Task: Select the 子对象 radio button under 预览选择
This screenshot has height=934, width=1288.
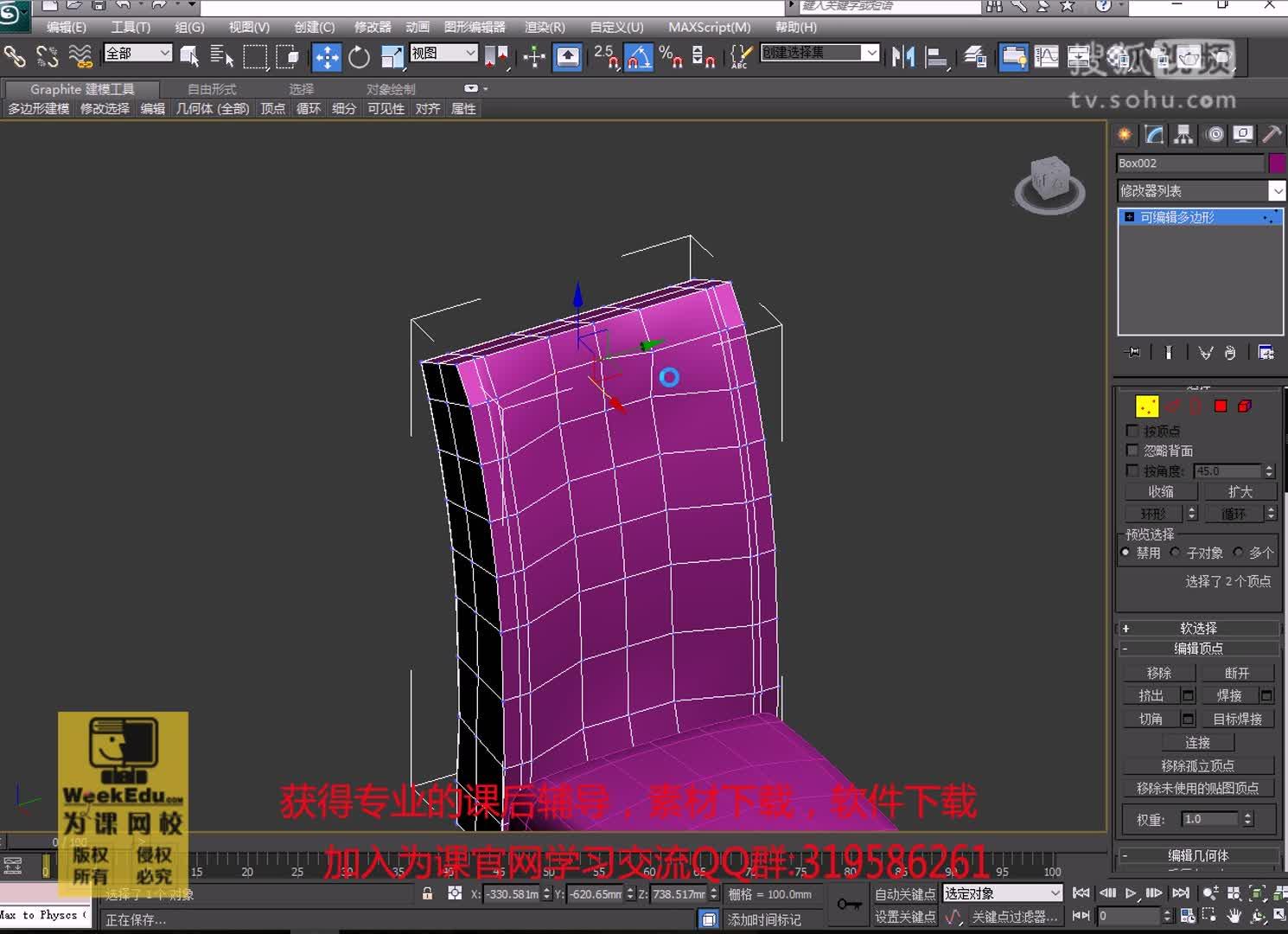Action: click(x=1176, y=552)
